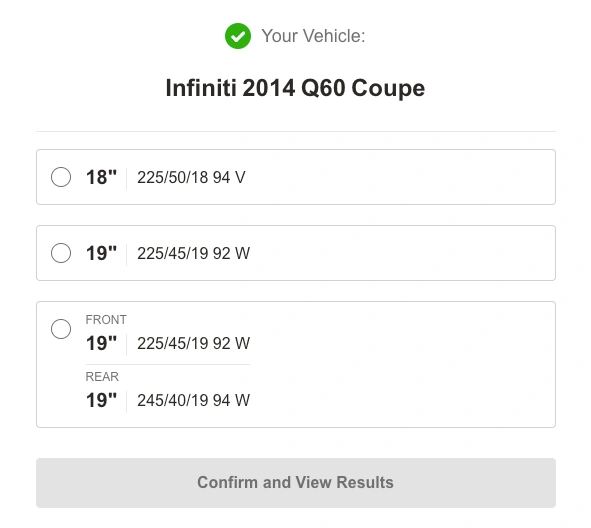Image resolution: width=591 pixels, height=528 pixels.
Task: Click the green checkmark vehicle icon
Action: pos(238,36)
